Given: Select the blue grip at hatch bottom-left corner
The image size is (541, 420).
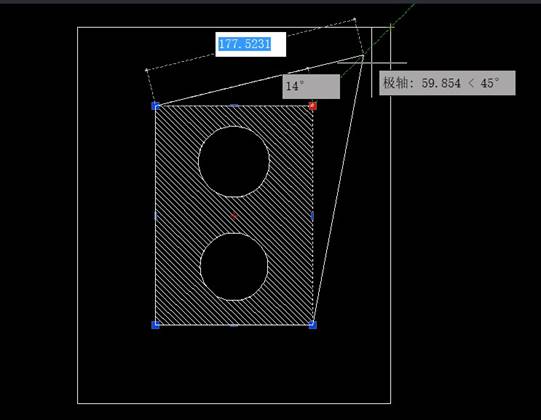Looking at the screenshot, I should point(156,325).
